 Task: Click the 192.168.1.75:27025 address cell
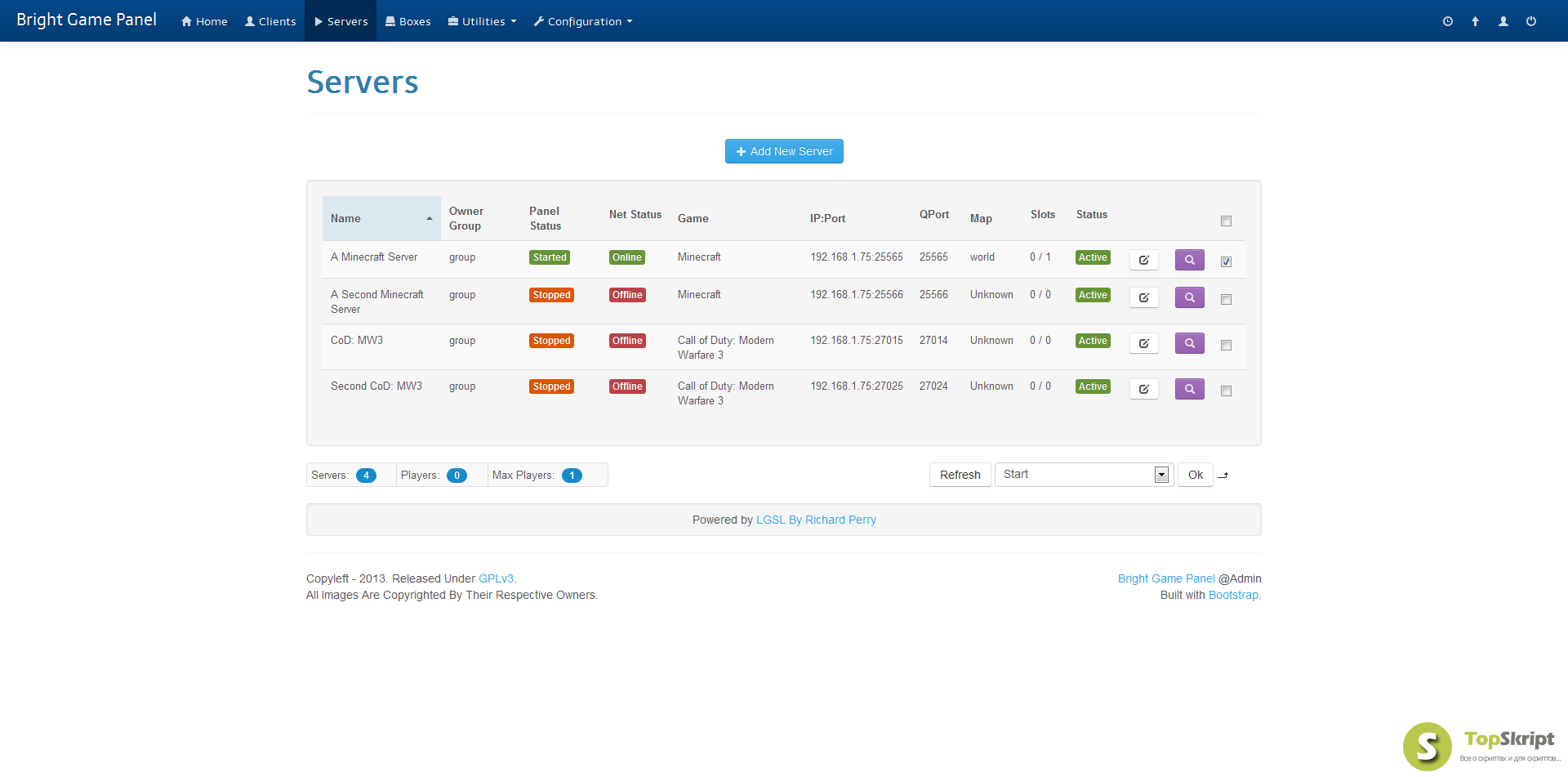click(857, 386)
